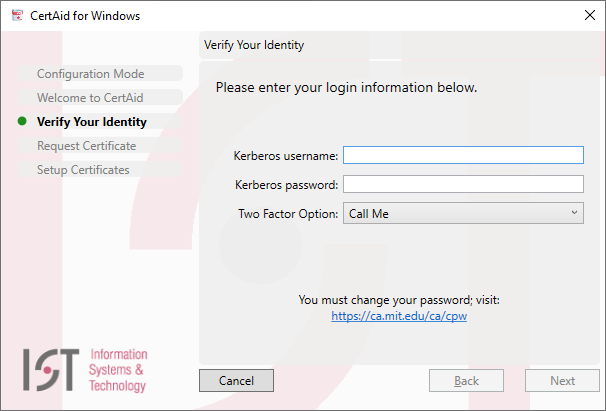Click the CertAid app icon in title bar
Screen dimensions: 606x411
point(17,15)
